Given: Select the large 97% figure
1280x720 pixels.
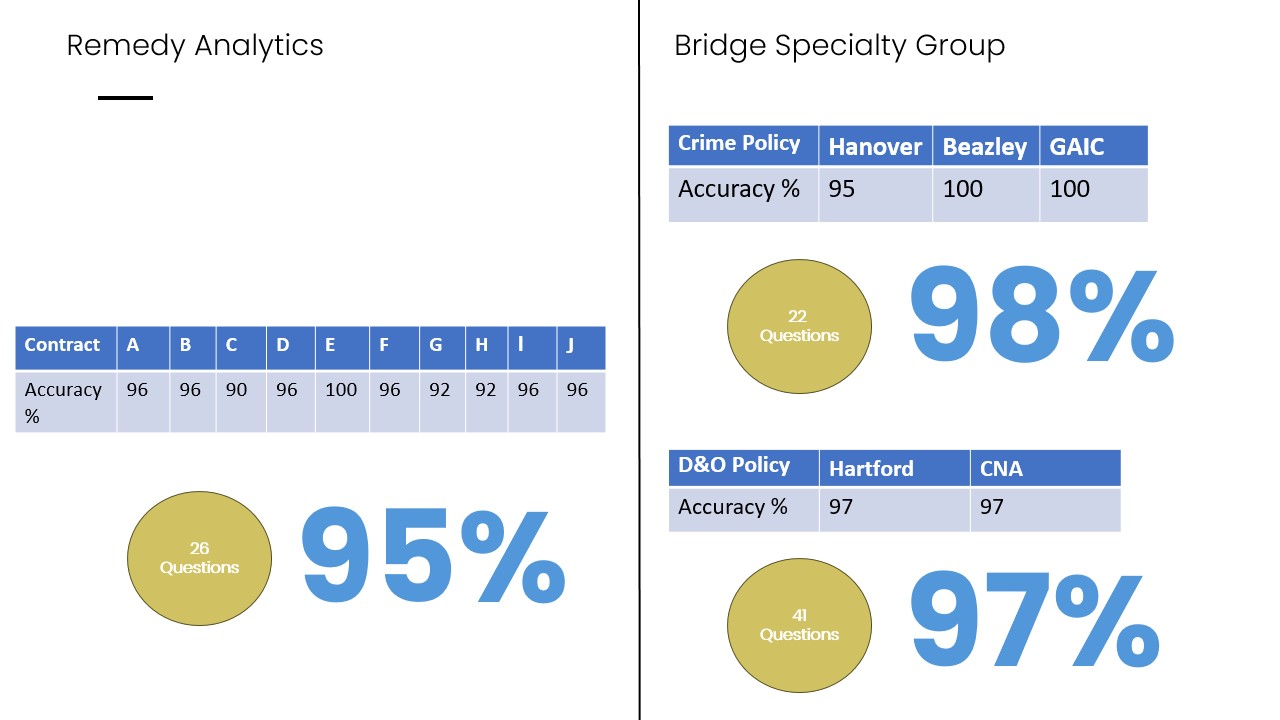Looking at the screenshot, I should click(1035, 621).
